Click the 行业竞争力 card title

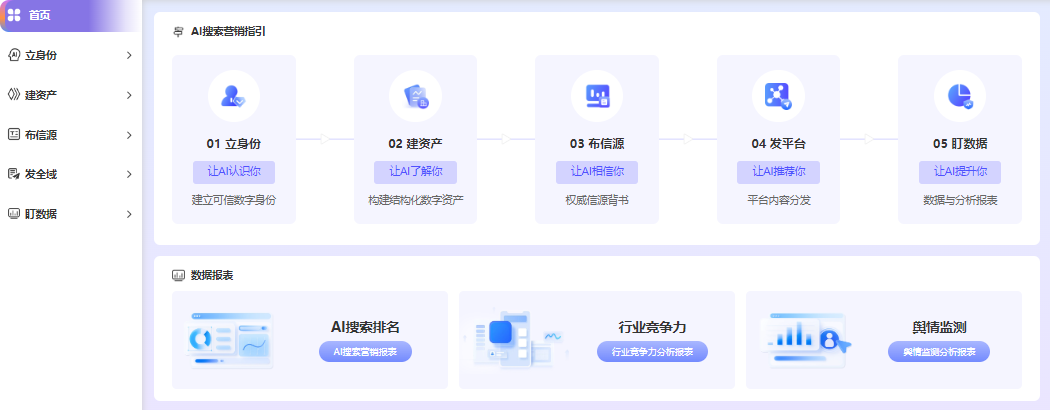(x=652, y=327)
